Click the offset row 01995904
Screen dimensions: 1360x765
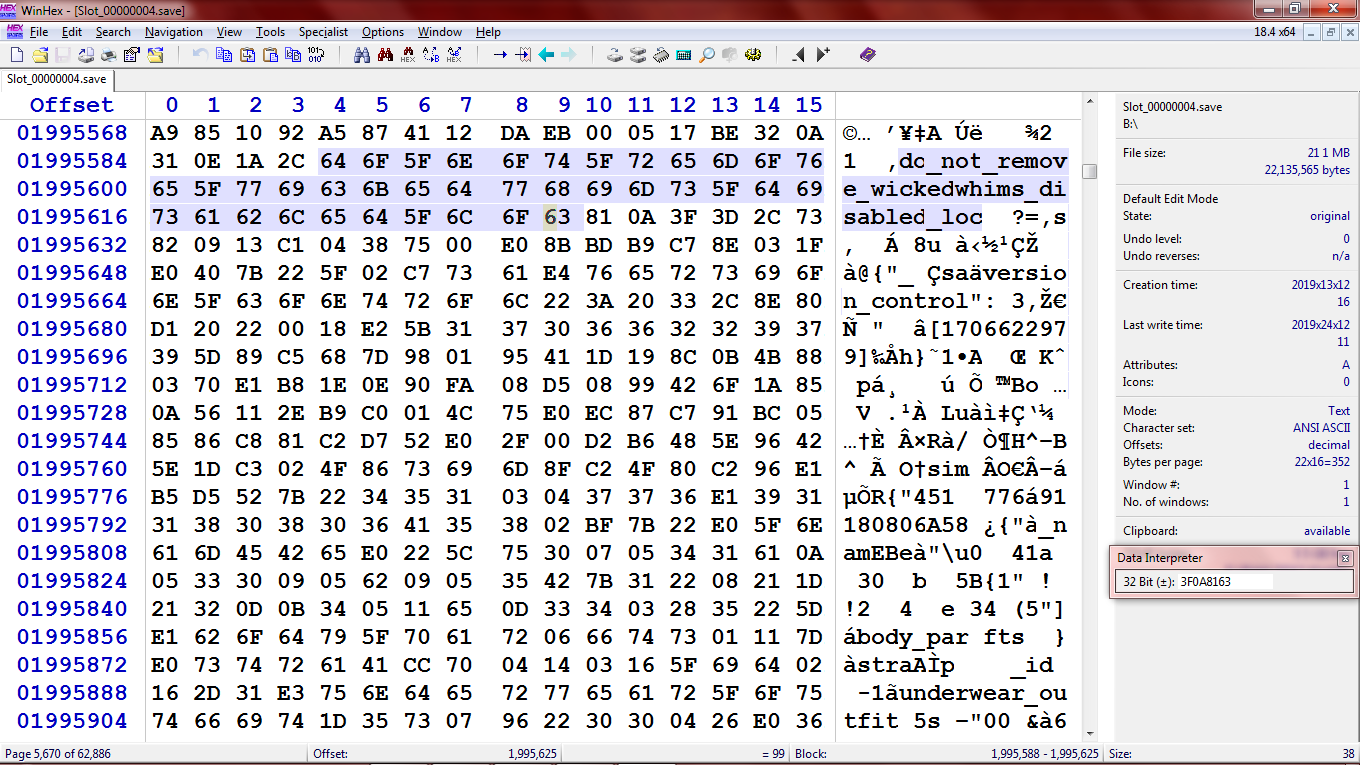click(72, 721)
